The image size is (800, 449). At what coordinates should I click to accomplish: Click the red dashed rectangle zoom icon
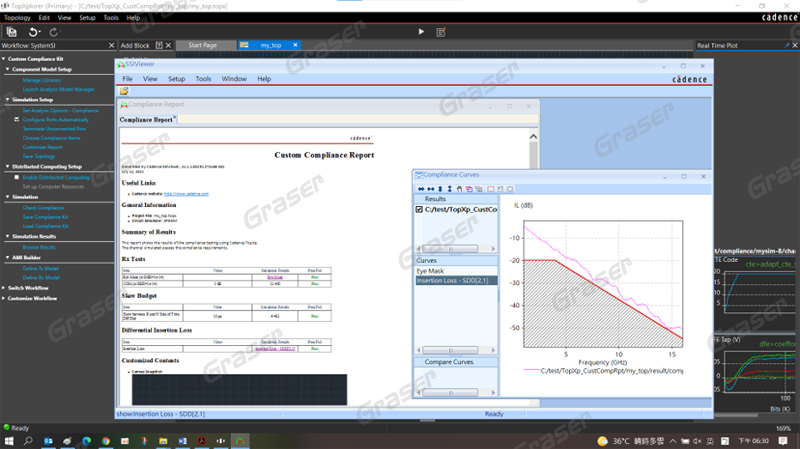[491, 189]
